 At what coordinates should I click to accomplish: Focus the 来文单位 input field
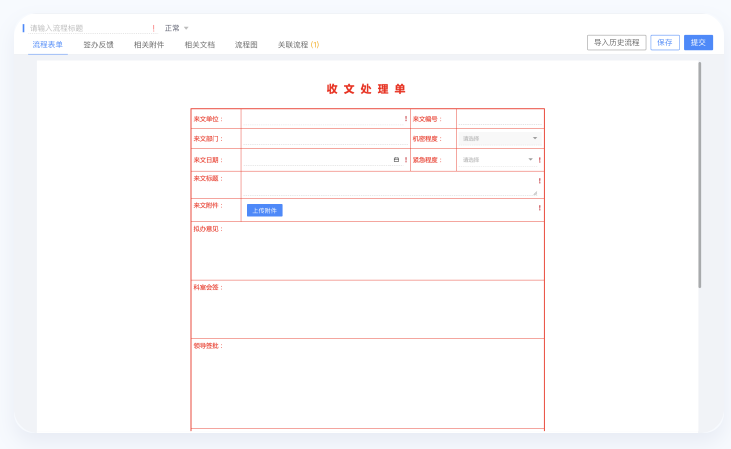coord(322,118)
